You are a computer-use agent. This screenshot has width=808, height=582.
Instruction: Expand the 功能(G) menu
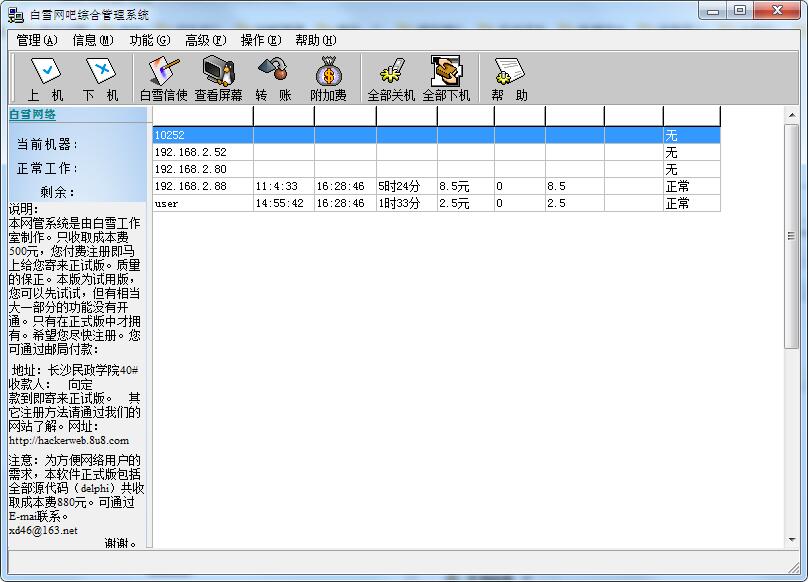point(149,40)
